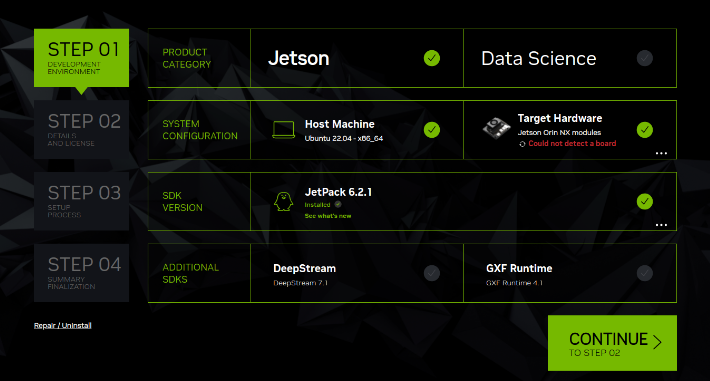Toggle the Host Machine checkmark
This screenshot has width=710, height=381.
[432, 130]
